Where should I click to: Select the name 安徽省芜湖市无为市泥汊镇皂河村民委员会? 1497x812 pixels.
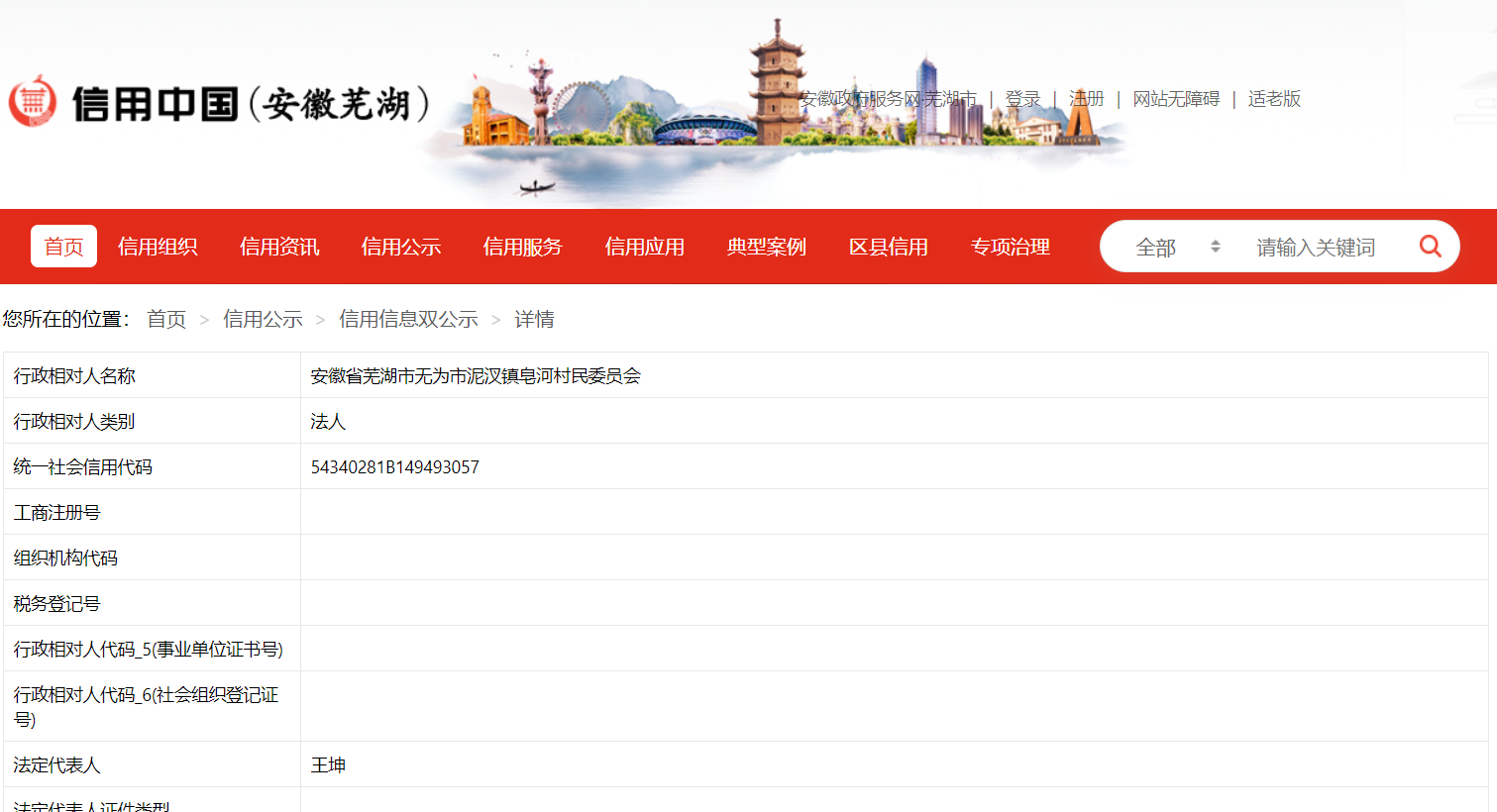pos(476,376)
